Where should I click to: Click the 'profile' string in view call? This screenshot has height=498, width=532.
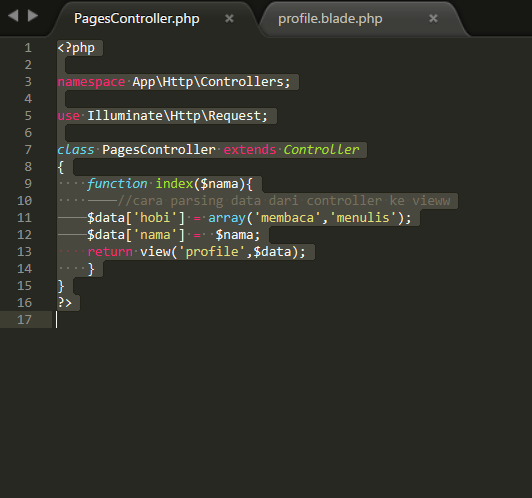pos(212,252)
